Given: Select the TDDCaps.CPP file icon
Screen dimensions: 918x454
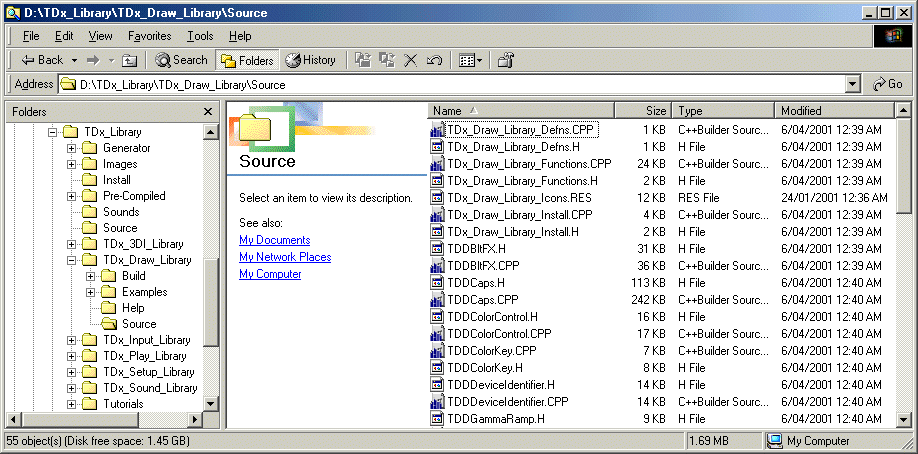Looking at the screenshot, I should tap(437, 300).
